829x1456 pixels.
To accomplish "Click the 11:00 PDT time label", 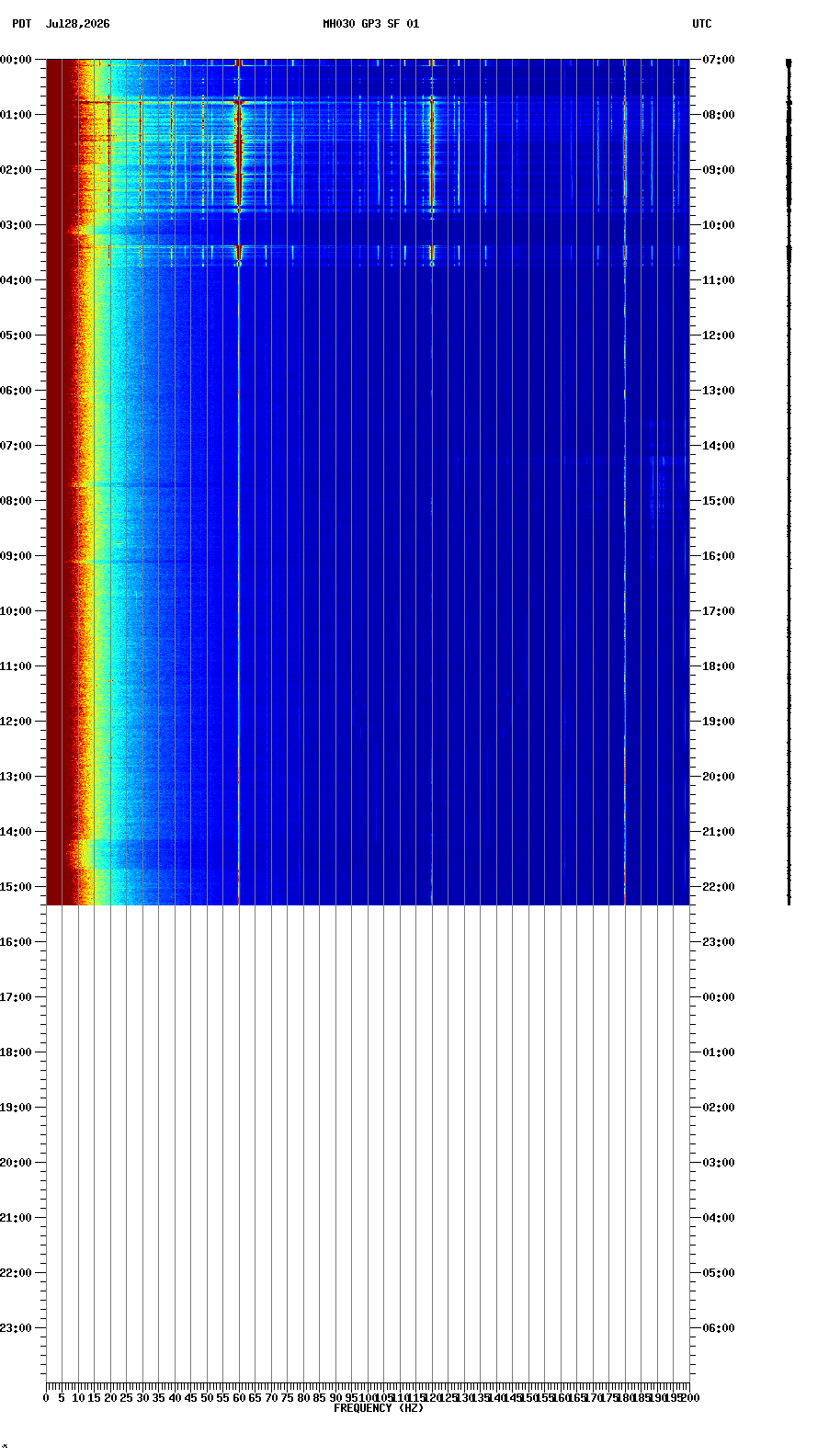I will pyautogui.click(x=16, y=666).
